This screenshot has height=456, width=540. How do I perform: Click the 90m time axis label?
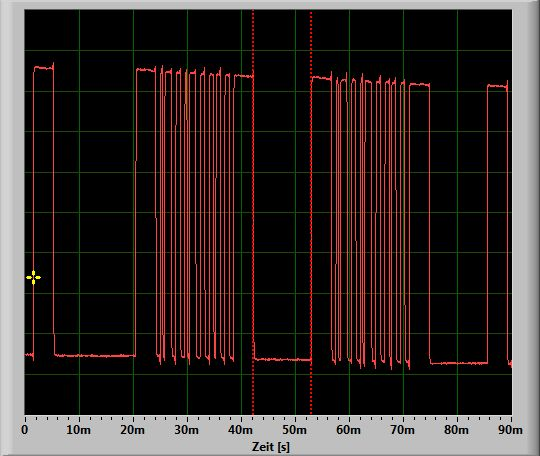tap(510, 430)
